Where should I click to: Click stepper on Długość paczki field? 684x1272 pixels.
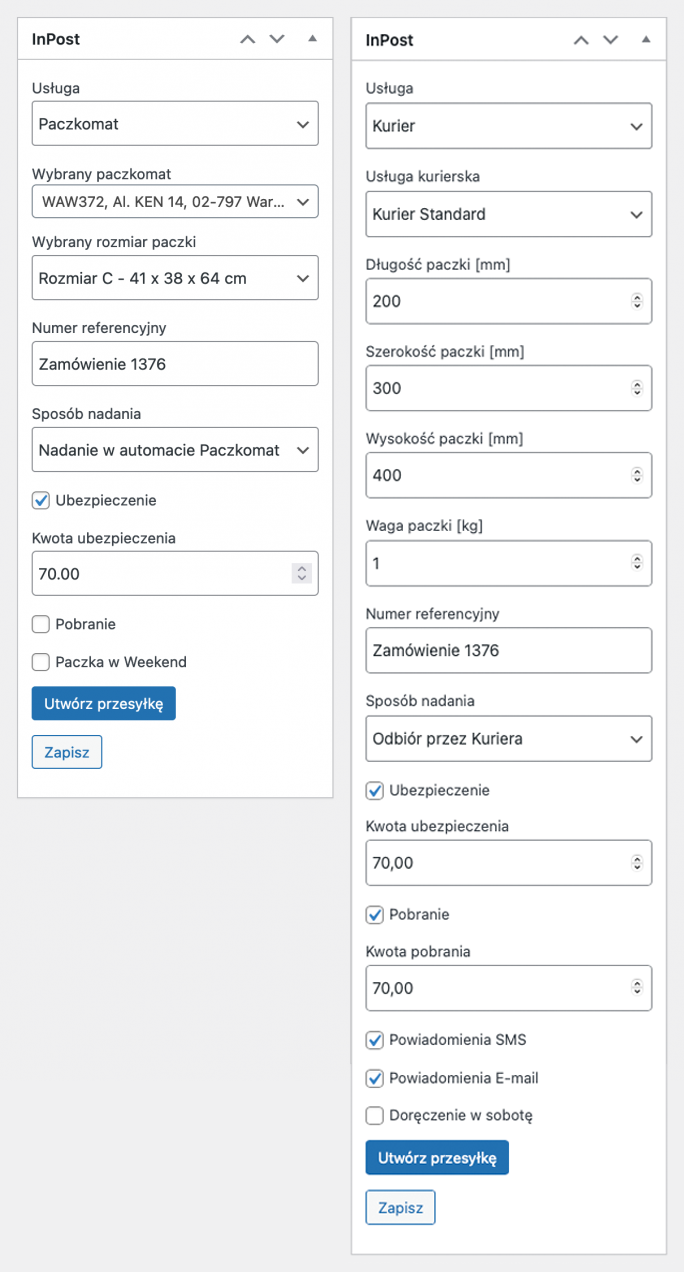(636, 301)
